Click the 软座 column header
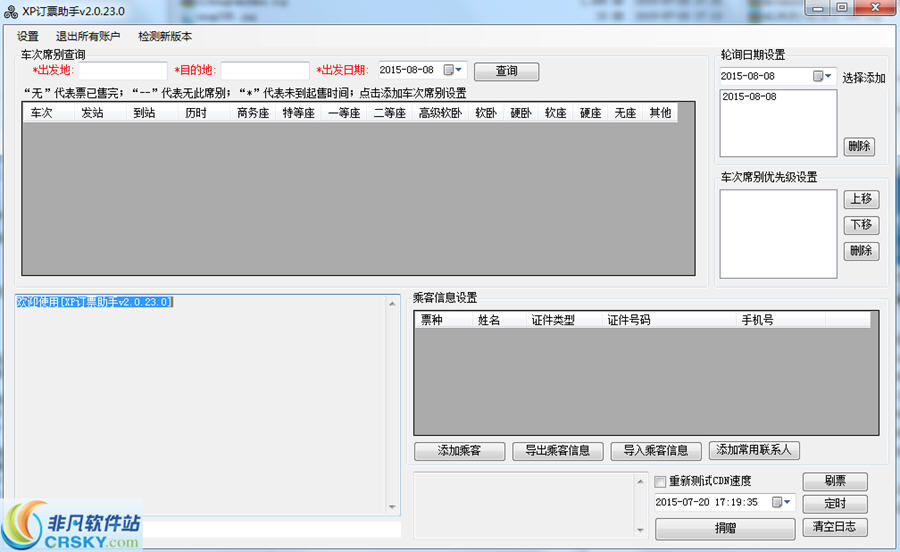Viewport: 900px width, 552px height. point(556,112)
